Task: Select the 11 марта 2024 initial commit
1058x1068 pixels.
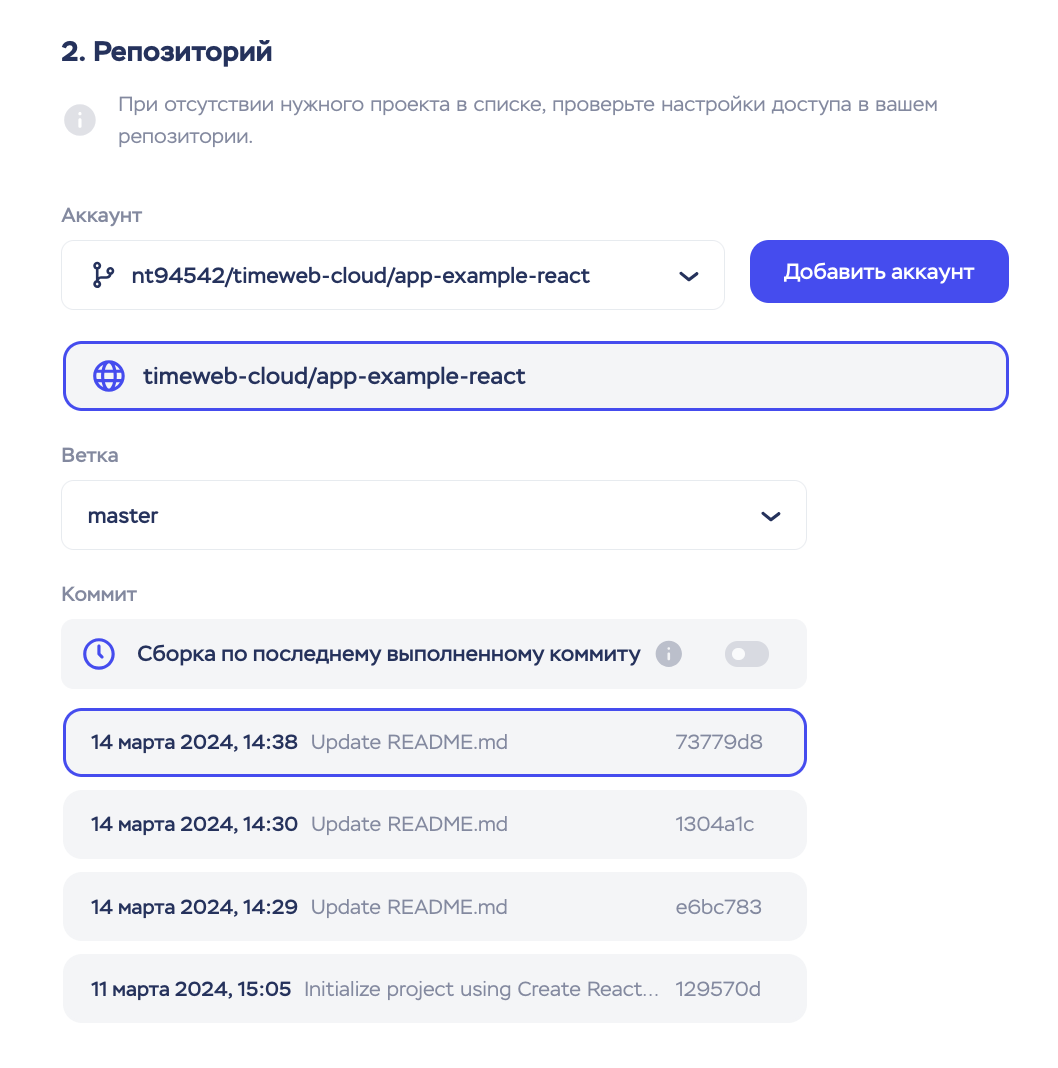Action: [x=434, y=989]
